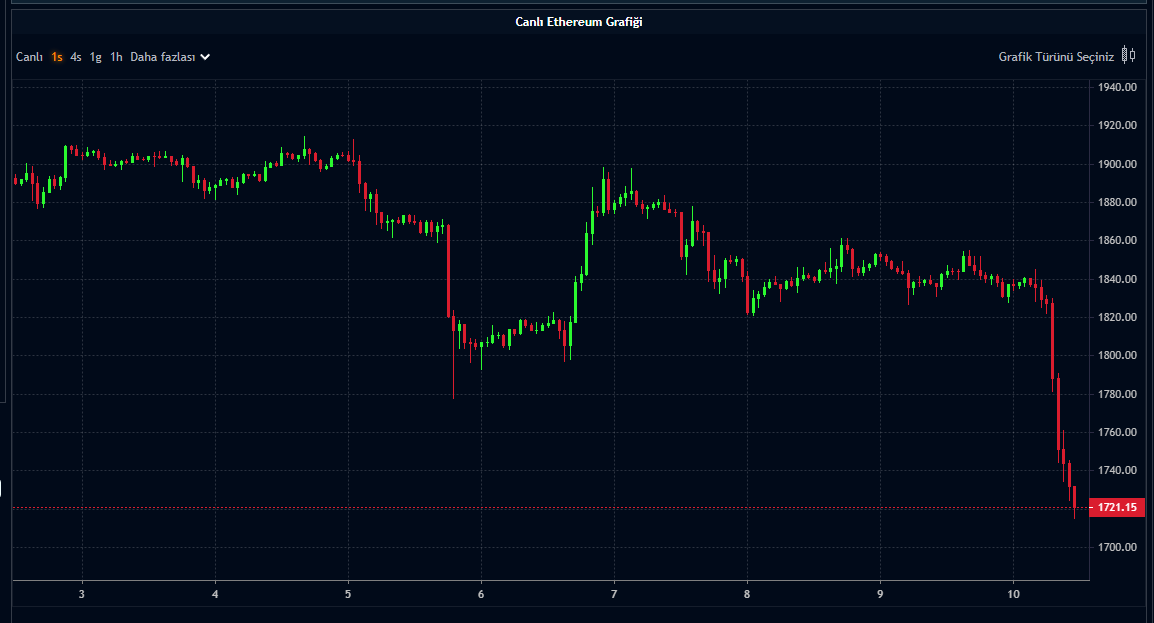1154x623 pixels.
Task: Switch to the 1s timeframe
Action: pyautogui.click(x=57, y=57)
